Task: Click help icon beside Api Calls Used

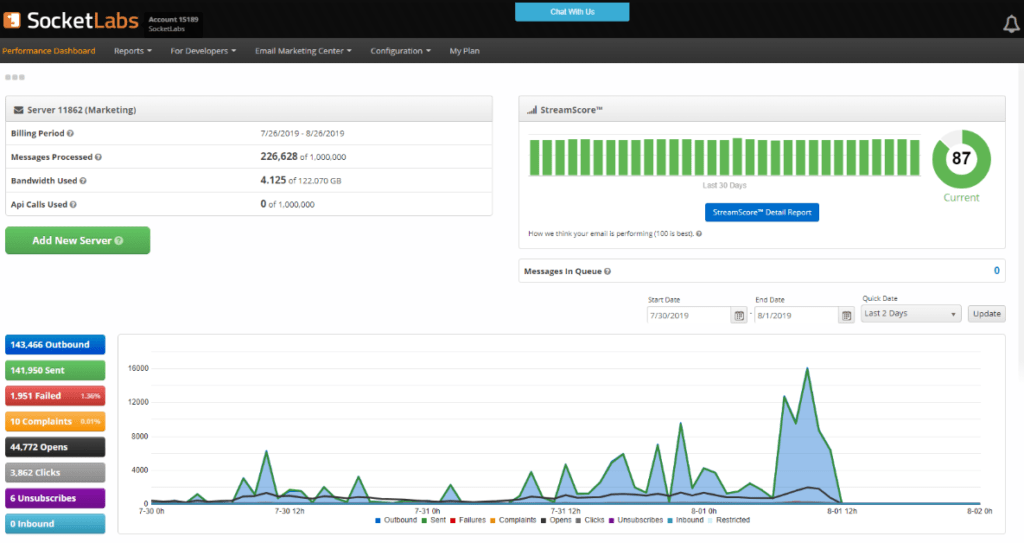Action: click(73, 205)
